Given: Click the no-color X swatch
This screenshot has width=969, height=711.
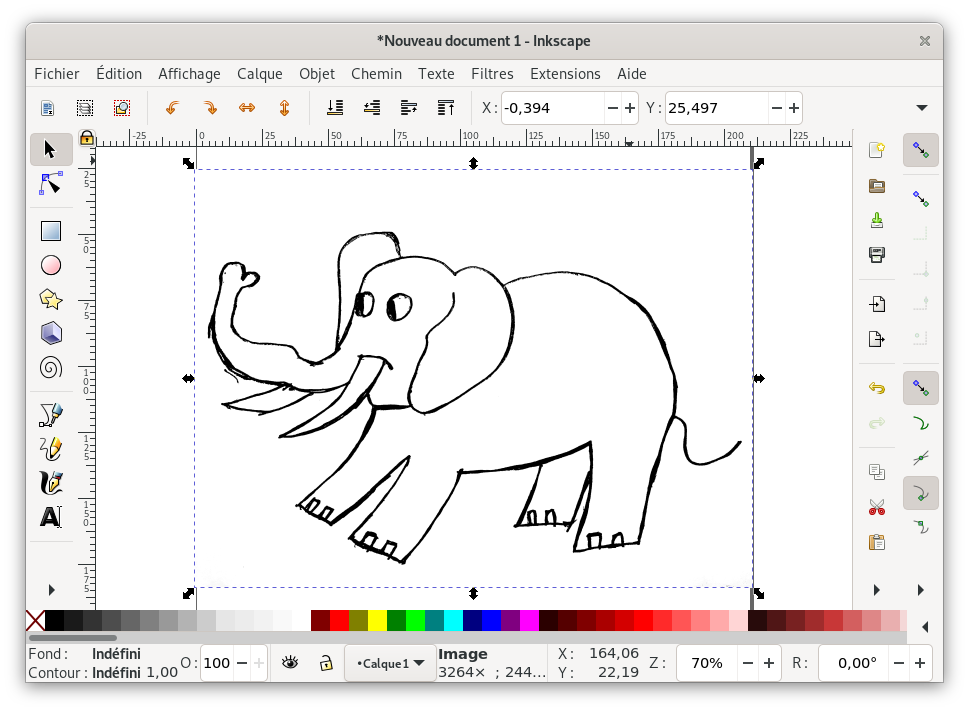Looking at the screenshot, I should [35, 621].
